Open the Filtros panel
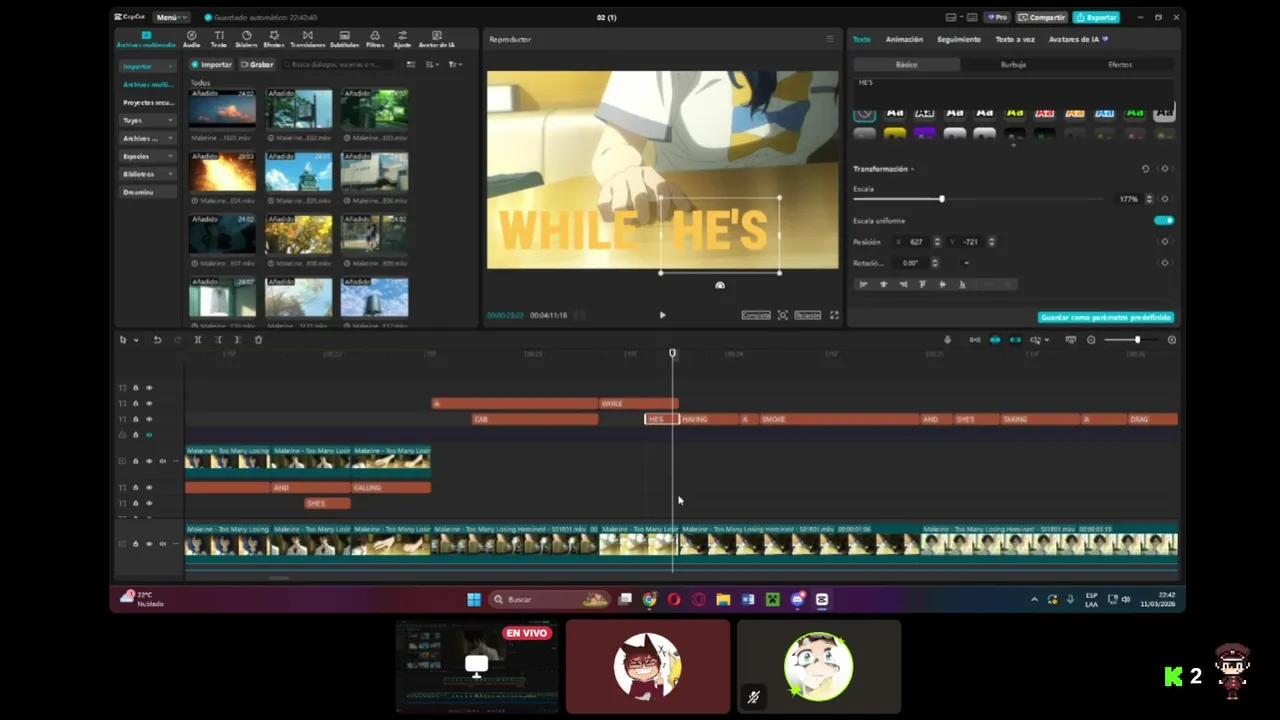 (x=375, y=39)
